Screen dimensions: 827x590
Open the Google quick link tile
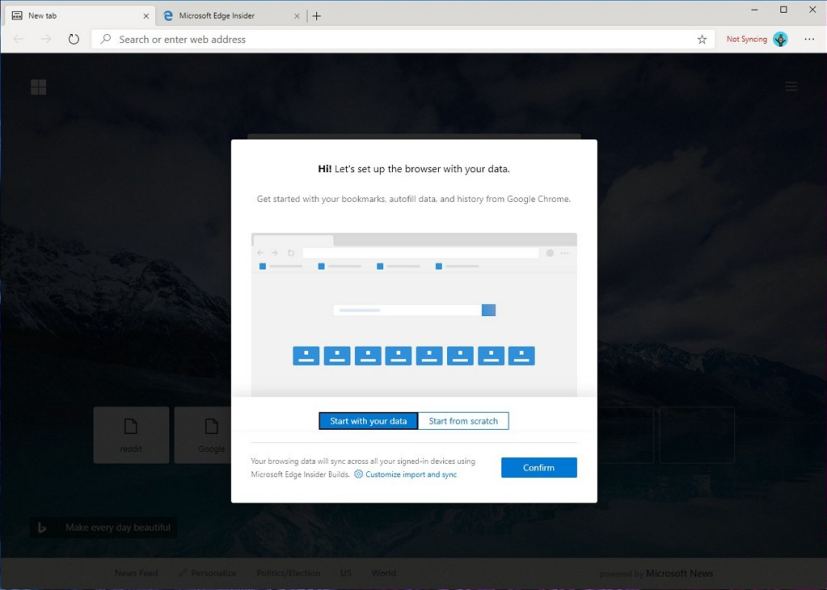point(203,435)
